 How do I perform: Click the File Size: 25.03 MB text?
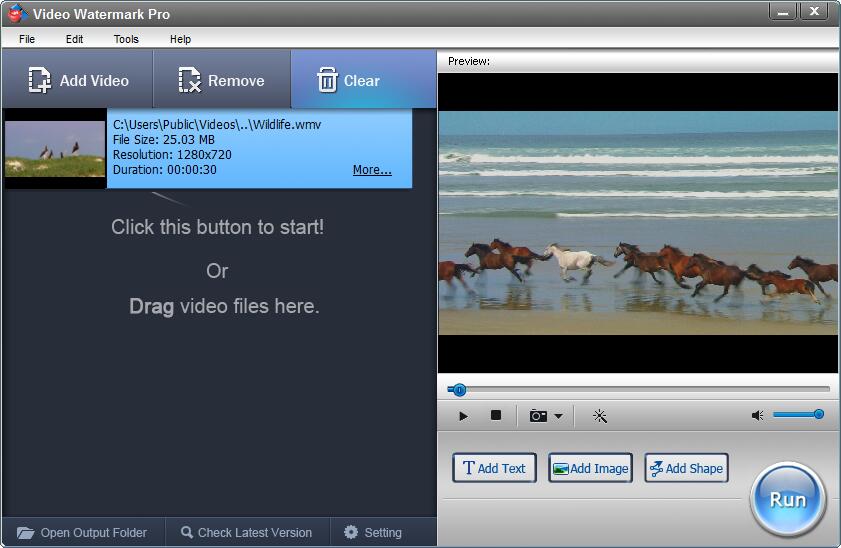click(x=164, y=140)
